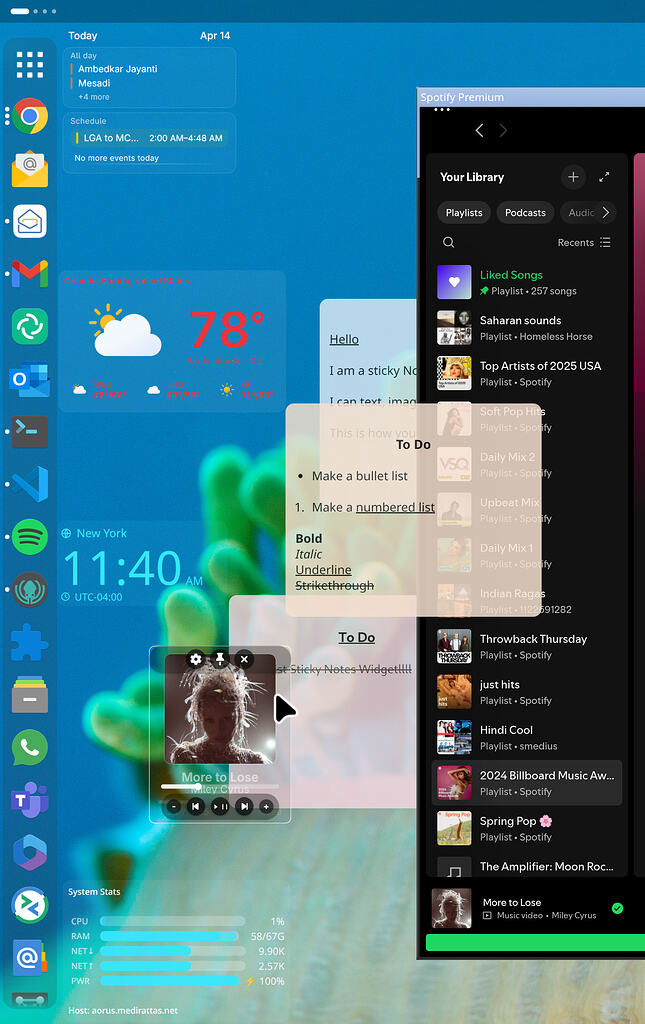The width and height of the screenshot is (645, 1024).
Task: Open Top Artists of 2025 USA playlist
Action: 527,374
